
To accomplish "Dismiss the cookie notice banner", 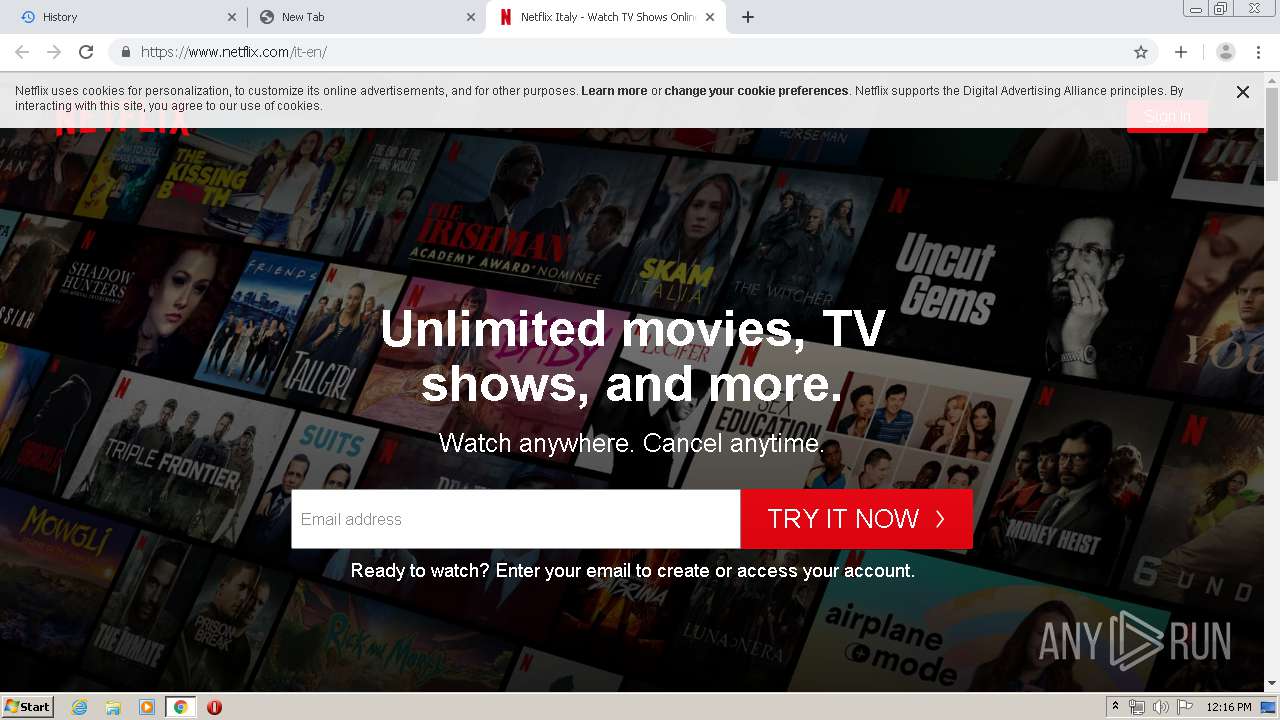I will pyautogui.click(x=1243, y=92).
